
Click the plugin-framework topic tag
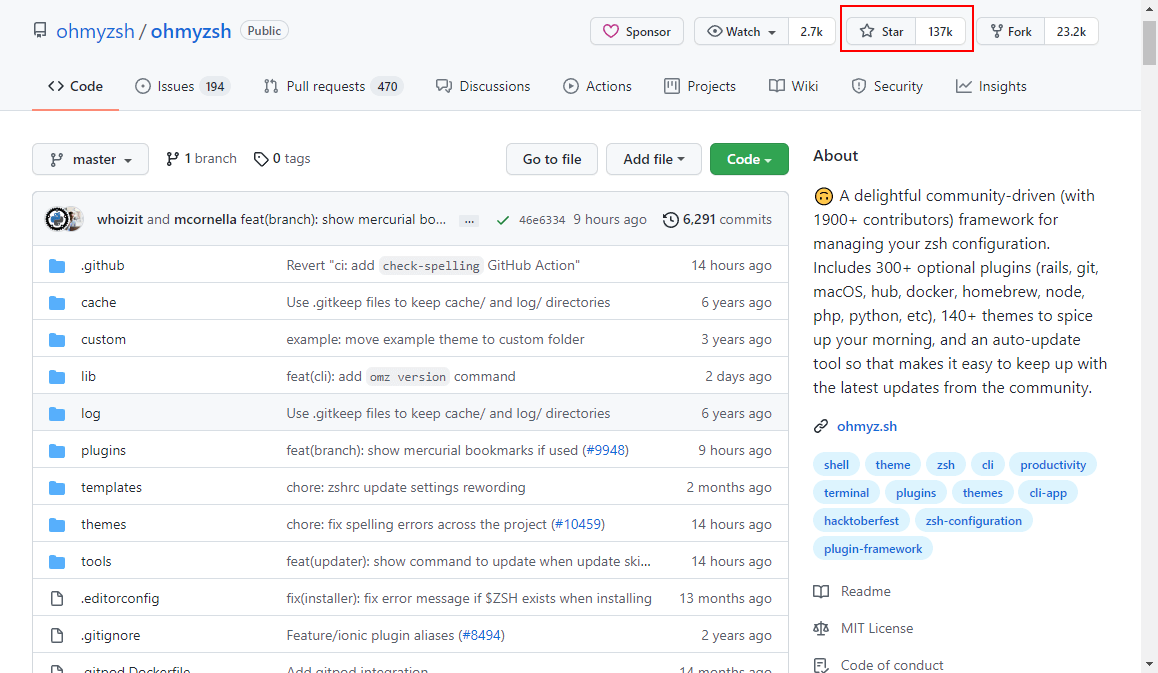coord(873,549)
